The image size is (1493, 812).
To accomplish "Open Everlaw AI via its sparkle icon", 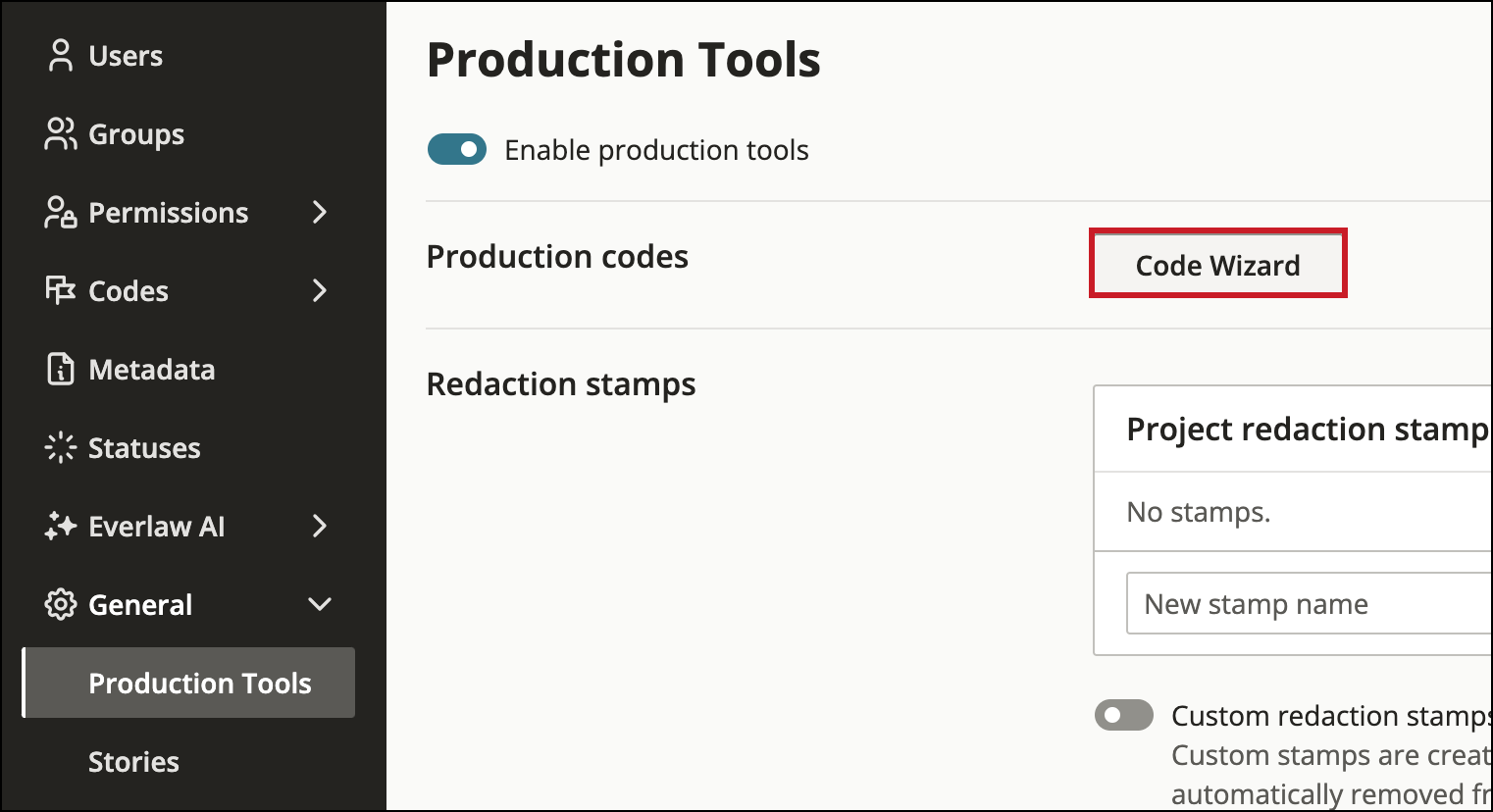I will (x=61, y=526).
